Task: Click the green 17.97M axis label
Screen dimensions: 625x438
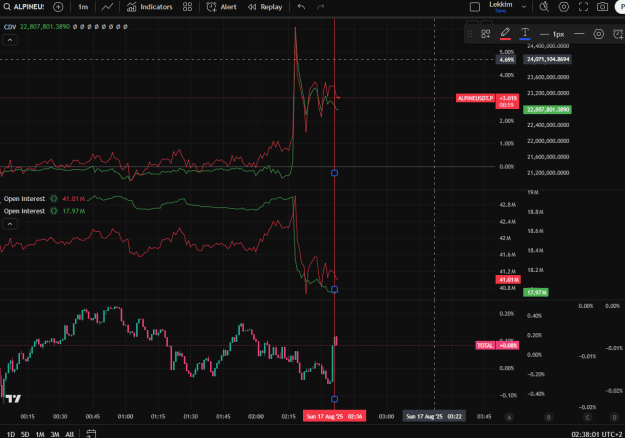Action: (536, 293)
